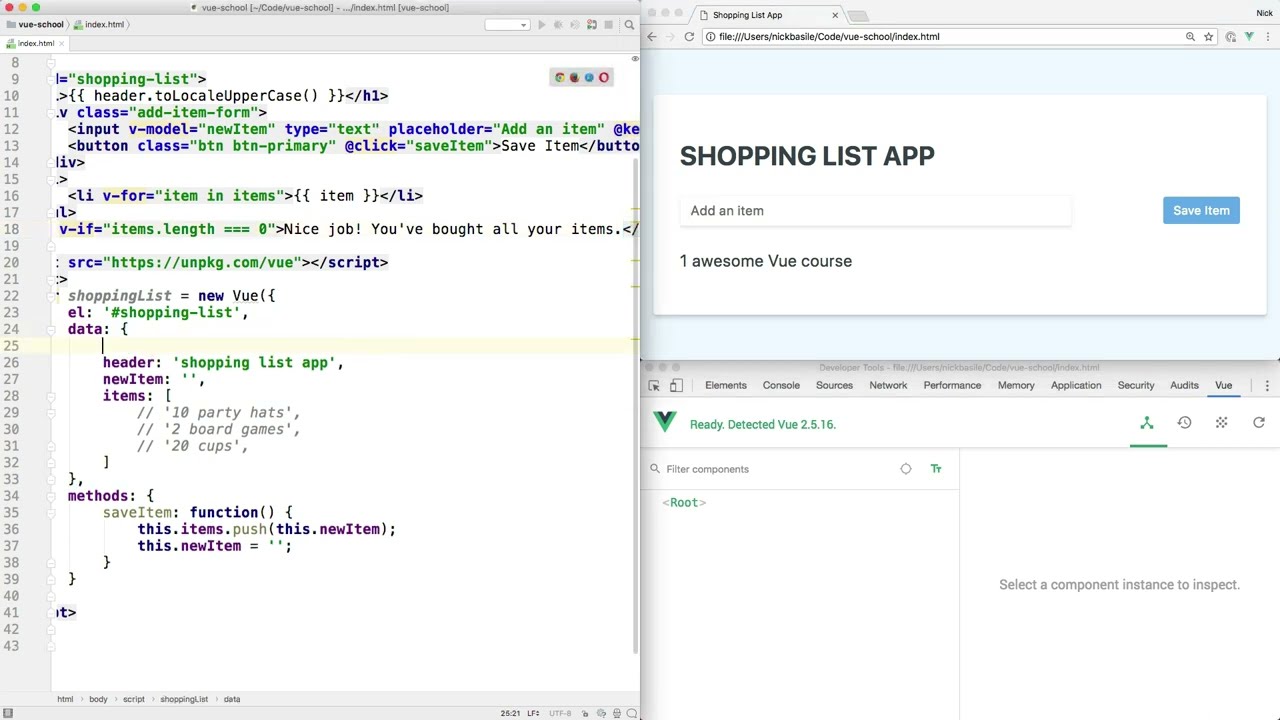Screen dimensions: 1280x720
Task: Switch to the Security tab in DevTools
Action: [x=1136, y=385]
